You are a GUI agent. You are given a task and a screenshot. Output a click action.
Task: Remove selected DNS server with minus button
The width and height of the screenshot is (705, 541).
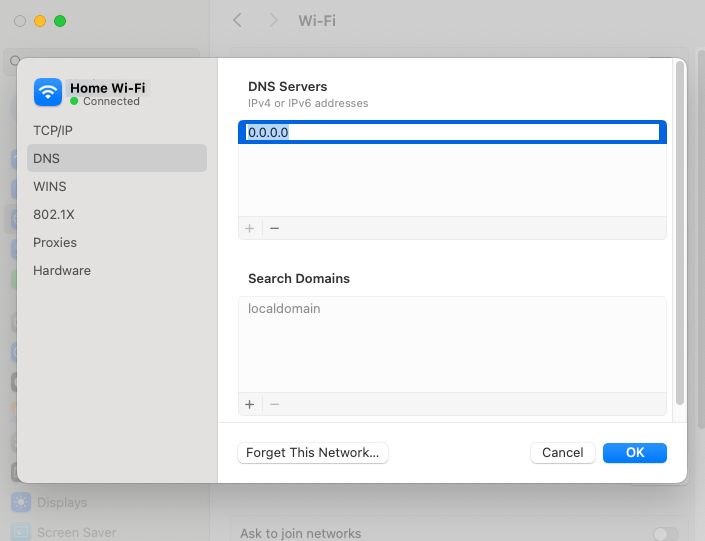275,228
